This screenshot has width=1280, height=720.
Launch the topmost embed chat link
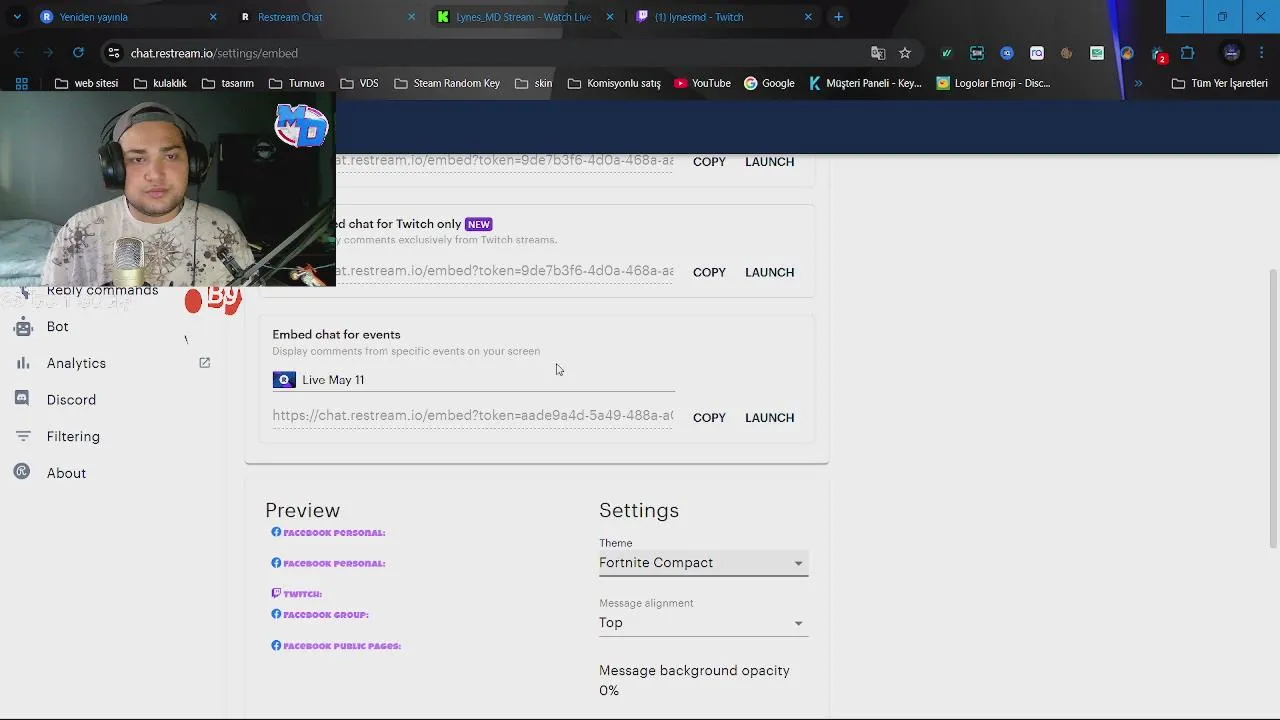769,162
